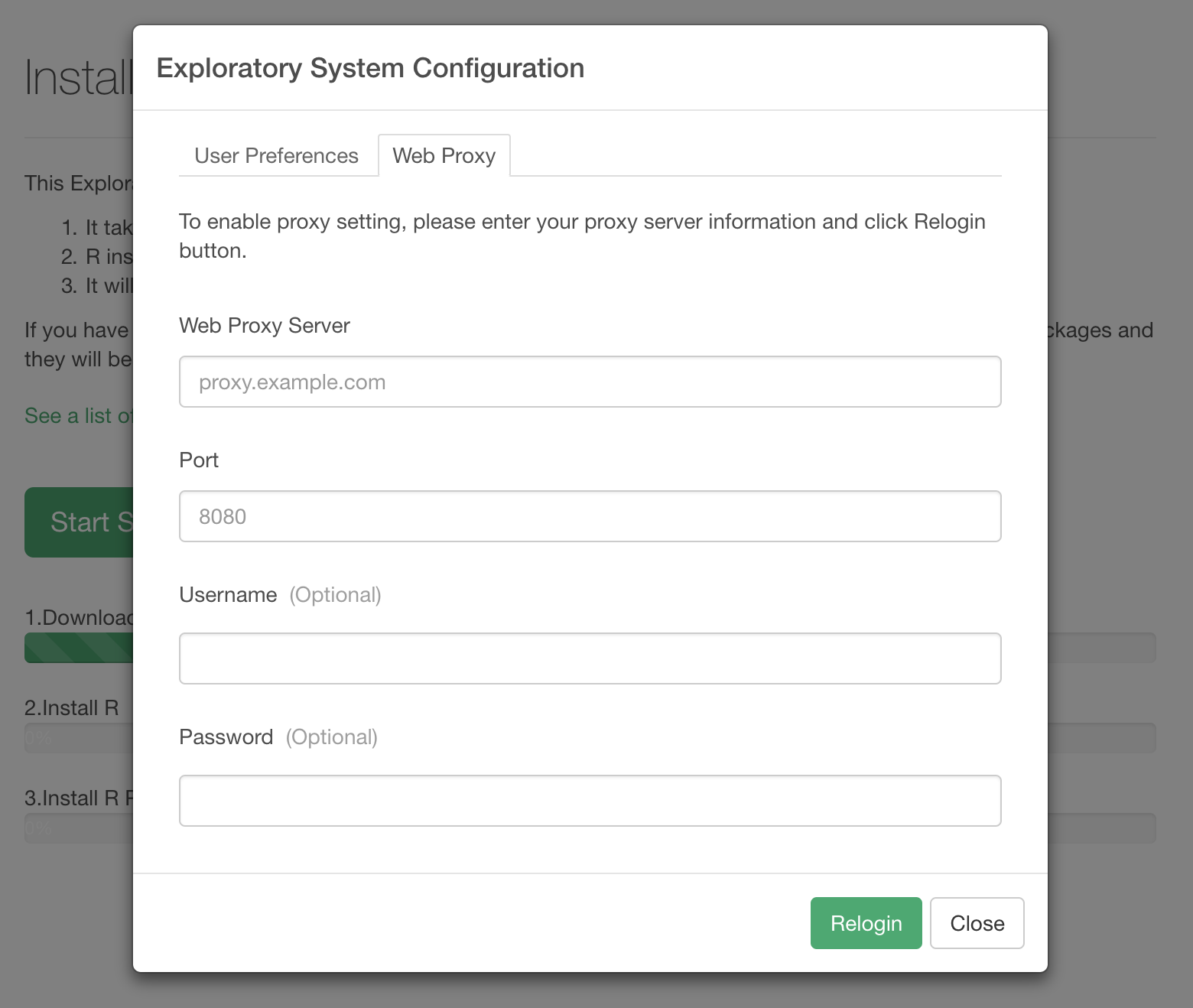Click the Password label
Screen dimensions: 1193x1008
pos(226,737)
